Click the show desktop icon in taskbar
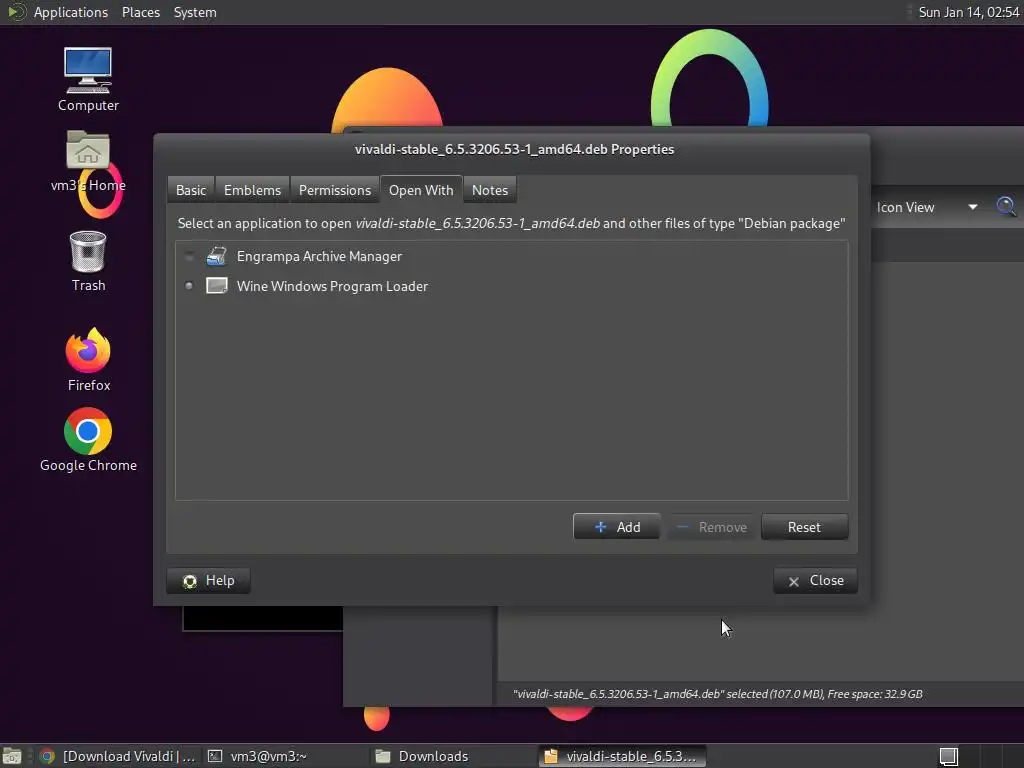 [x=12, y=756]
